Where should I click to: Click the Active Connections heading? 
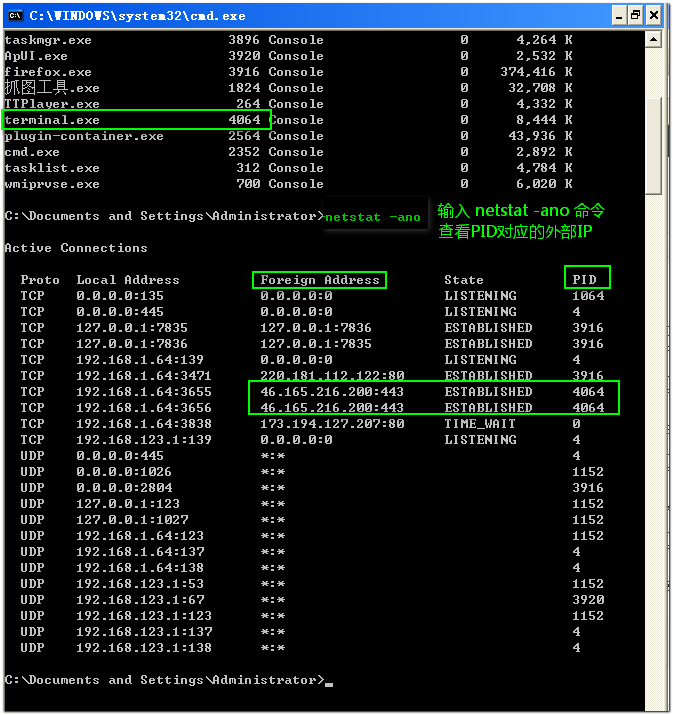tap(76, 248)
